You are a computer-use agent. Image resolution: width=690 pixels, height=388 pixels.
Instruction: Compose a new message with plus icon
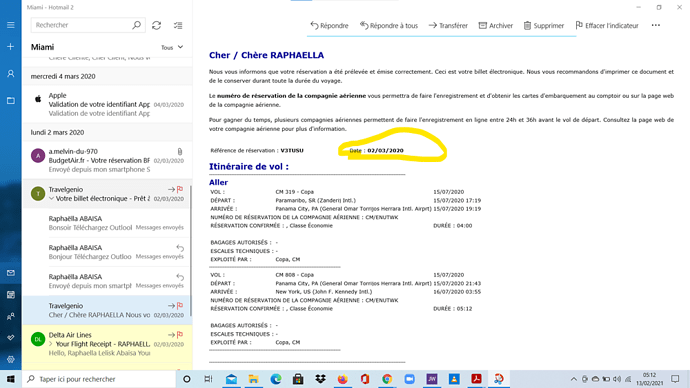click(11, 47)
